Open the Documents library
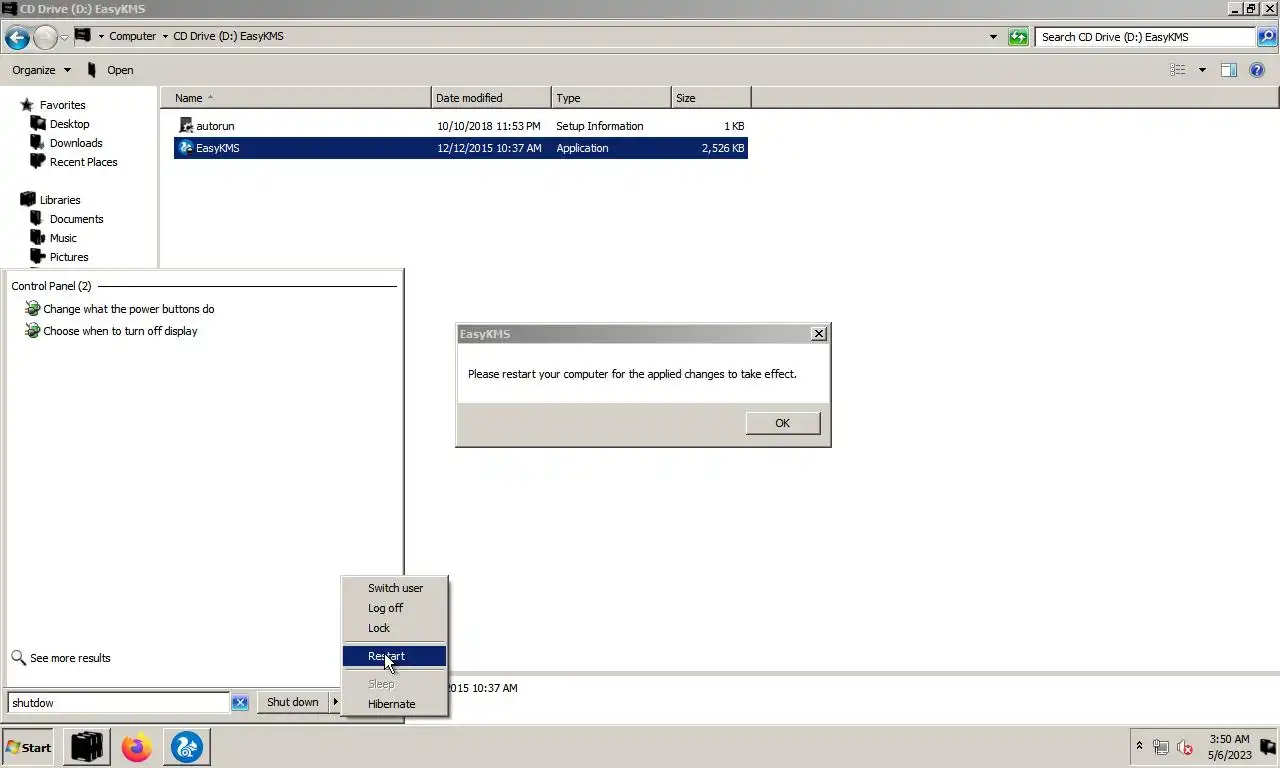This screenshot has height=768, width=1280. click(76, 219)
